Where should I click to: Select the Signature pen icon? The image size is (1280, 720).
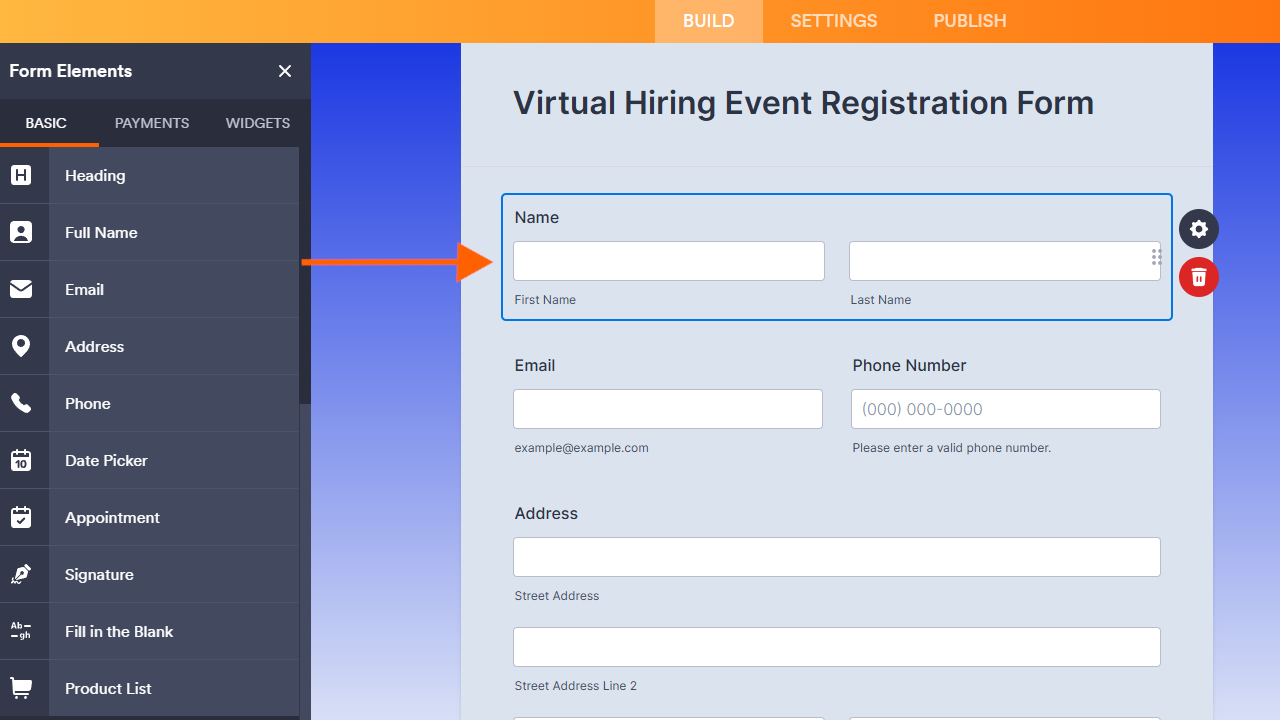click(21, 575)
